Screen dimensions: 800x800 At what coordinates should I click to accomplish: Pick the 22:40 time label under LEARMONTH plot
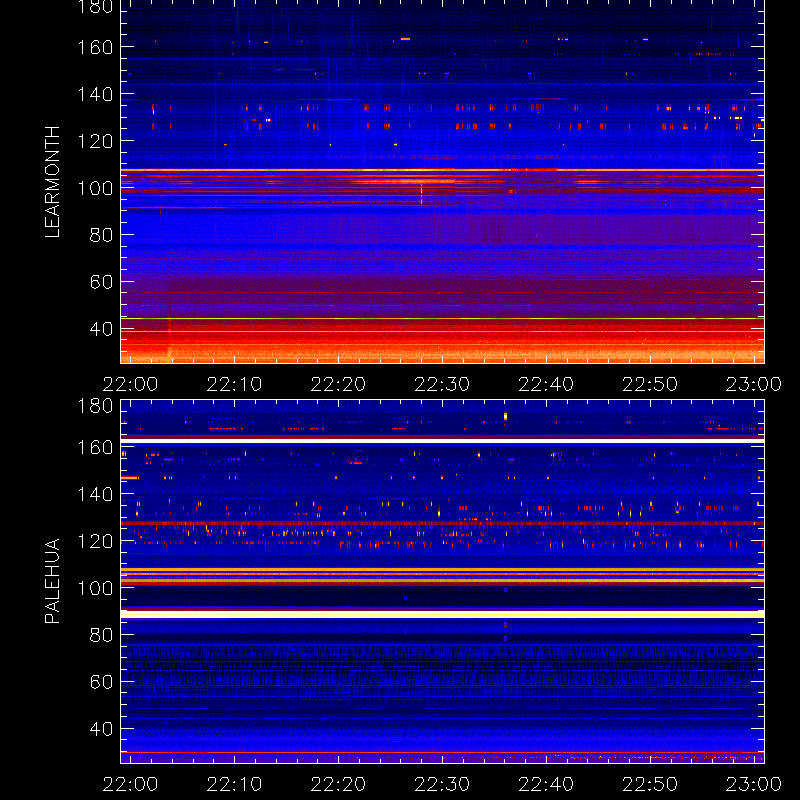(546, 384)
